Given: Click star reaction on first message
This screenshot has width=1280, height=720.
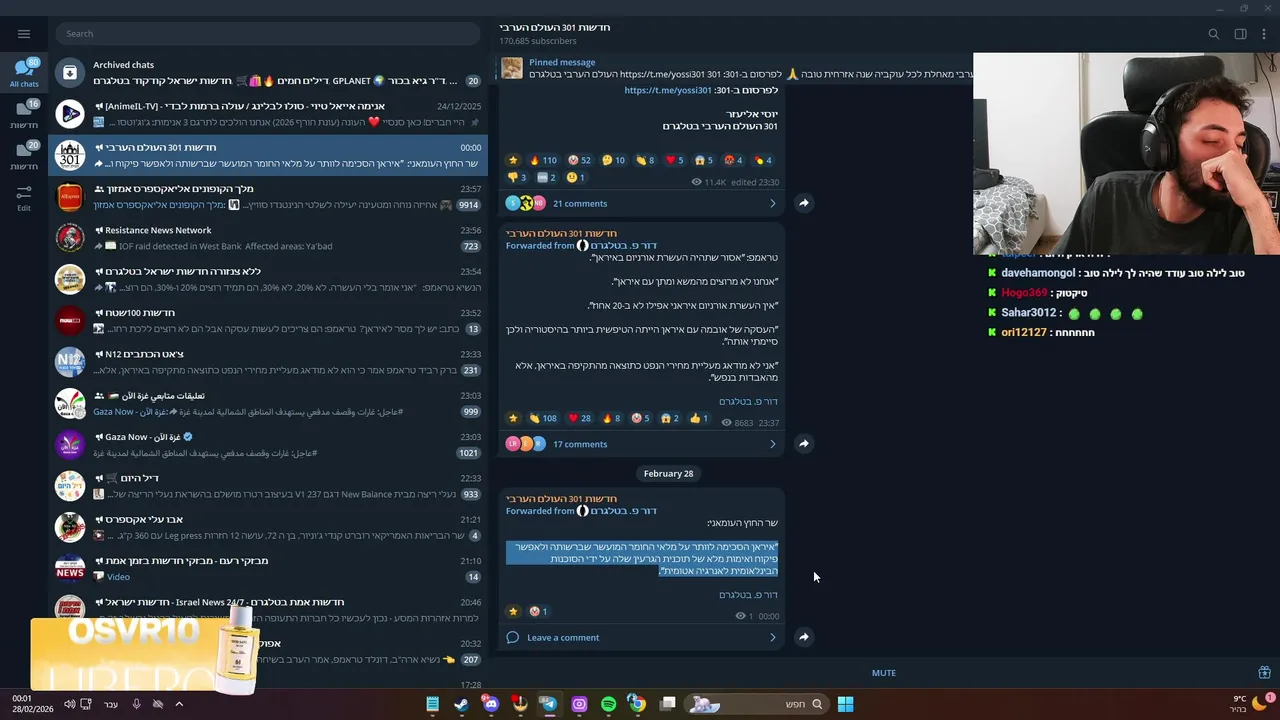Looking at the screenshot, I should point(514,160).
